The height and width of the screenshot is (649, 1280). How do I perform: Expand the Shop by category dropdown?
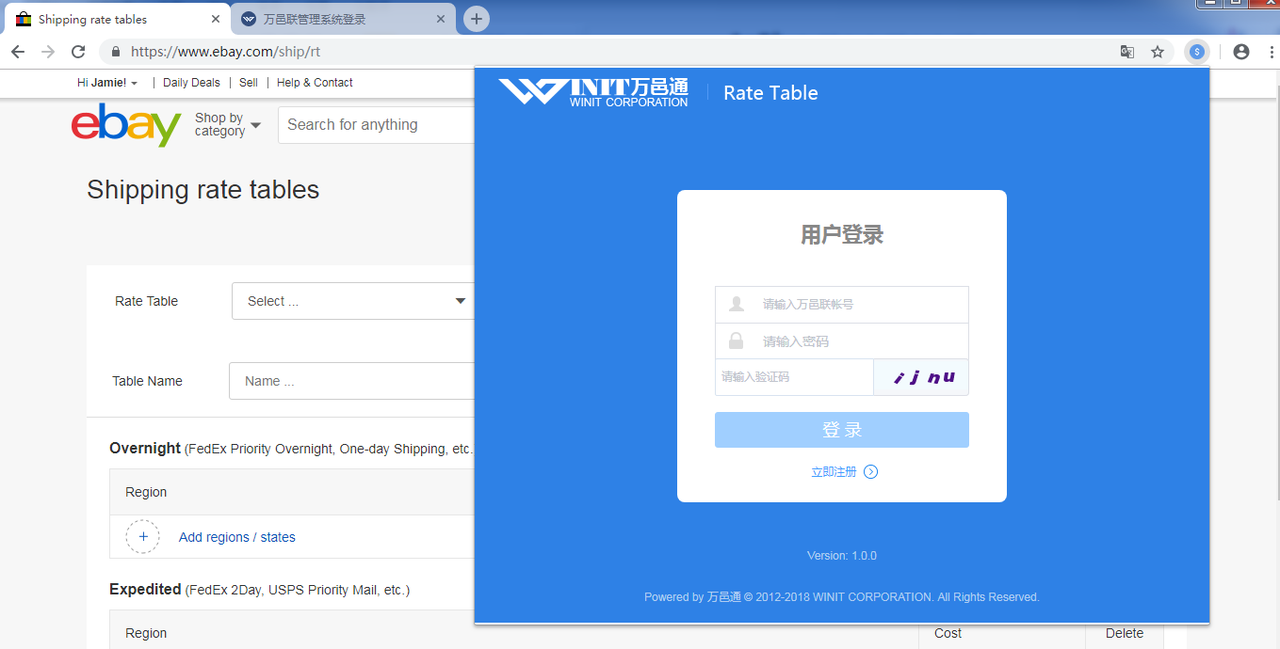(228, 125)
